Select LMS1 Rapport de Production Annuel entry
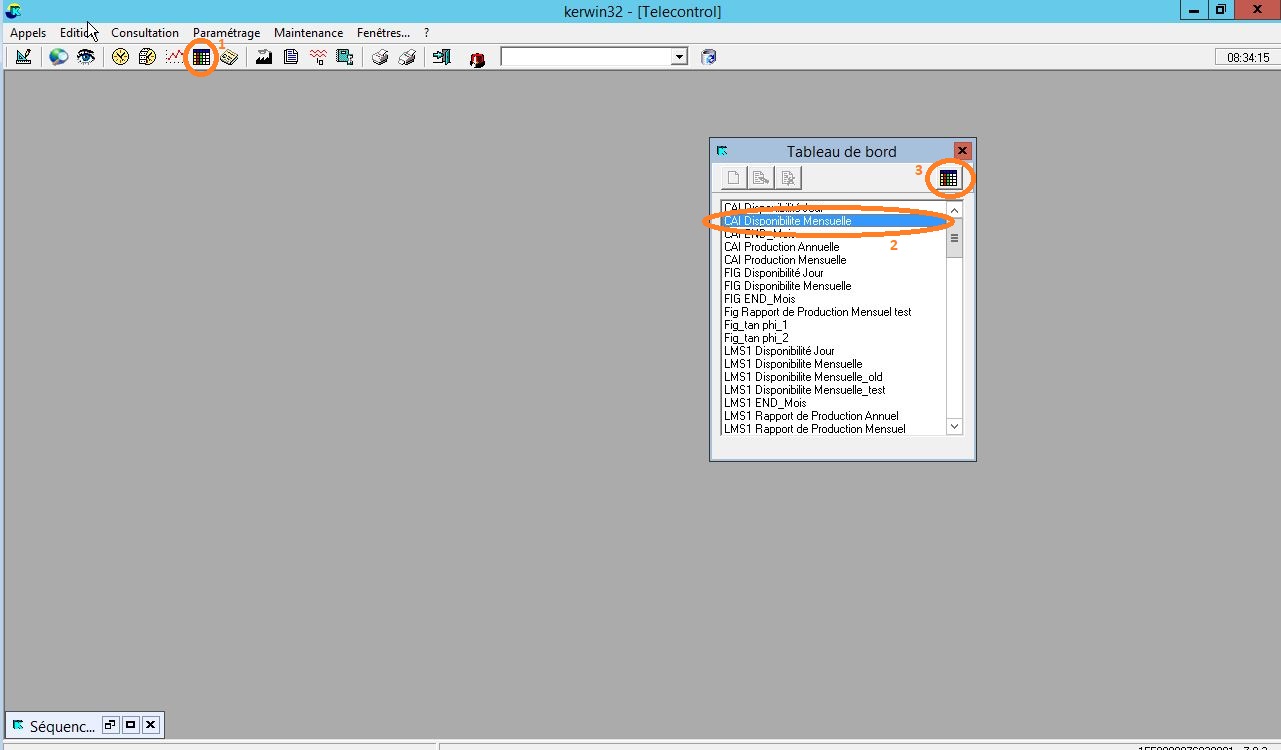The height and width of the screenshot is (750, 1281). (811, 416)
